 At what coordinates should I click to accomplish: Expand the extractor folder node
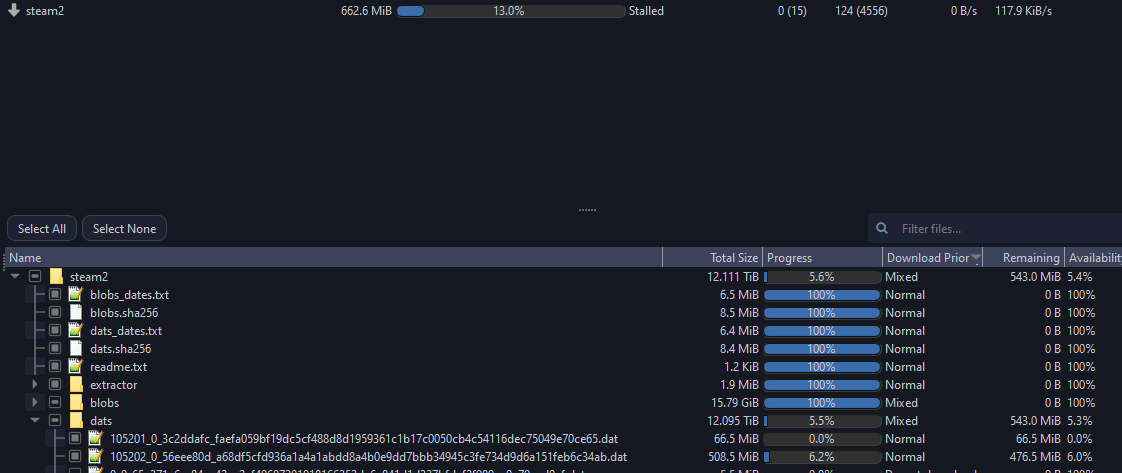pyautogui.click(x=36, y=385)
